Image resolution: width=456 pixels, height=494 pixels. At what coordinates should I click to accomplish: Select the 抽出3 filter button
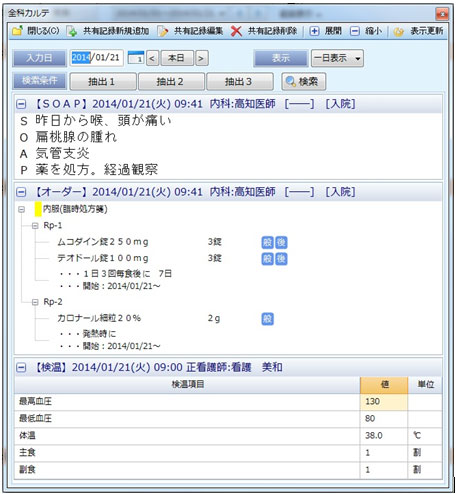coord(240,82)
